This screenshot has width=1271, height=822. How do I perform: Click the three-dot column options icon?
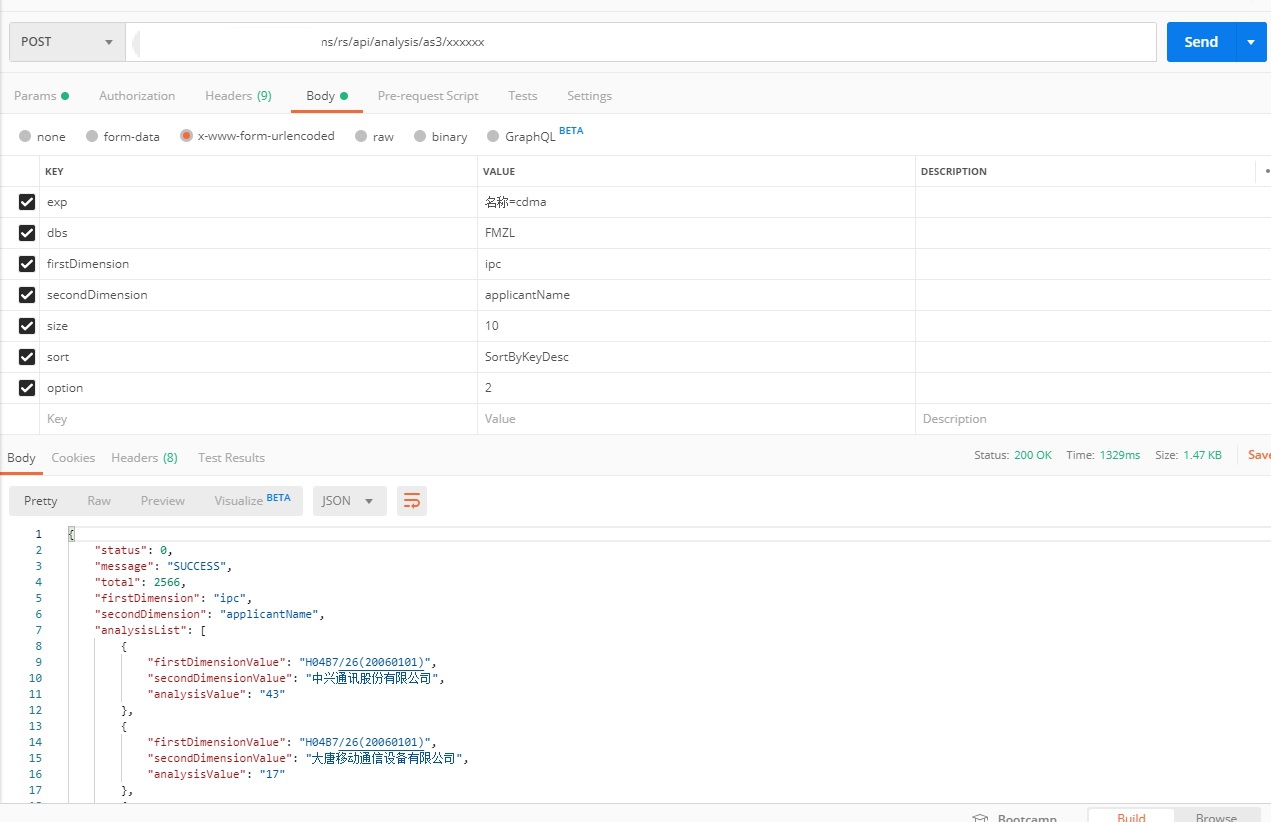coord(1266,171)
